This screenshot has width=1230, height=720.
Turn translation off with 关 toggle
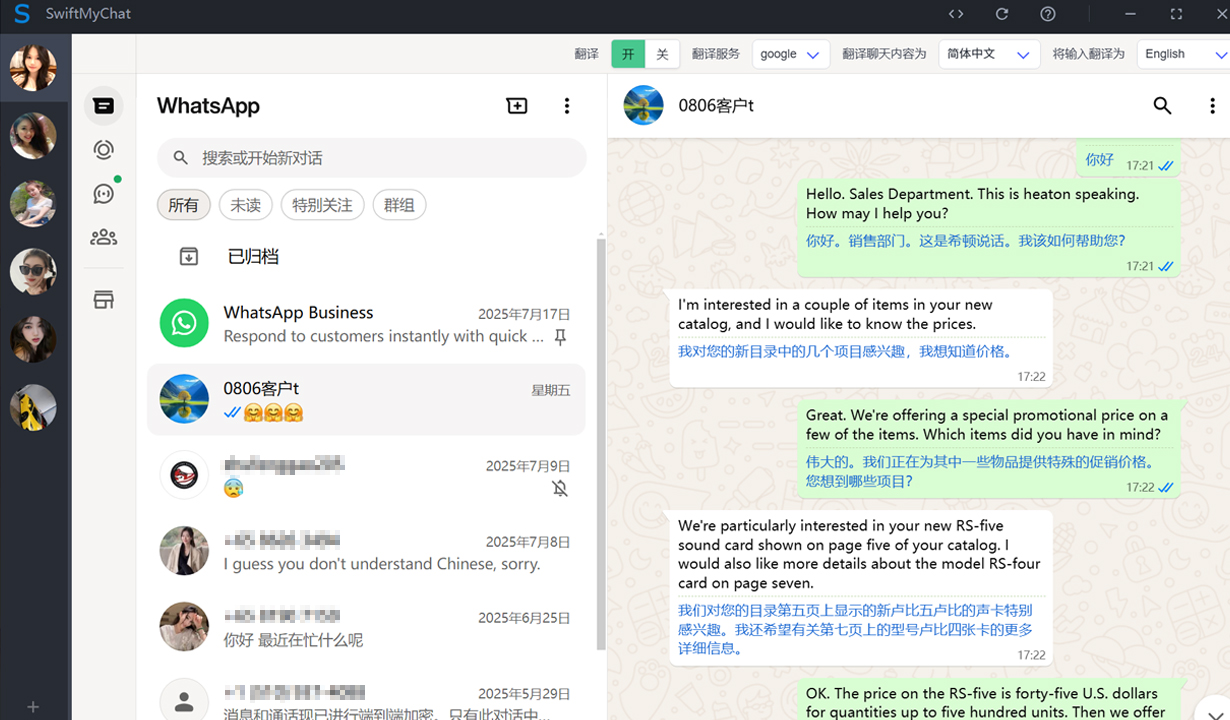click(662, 54)
